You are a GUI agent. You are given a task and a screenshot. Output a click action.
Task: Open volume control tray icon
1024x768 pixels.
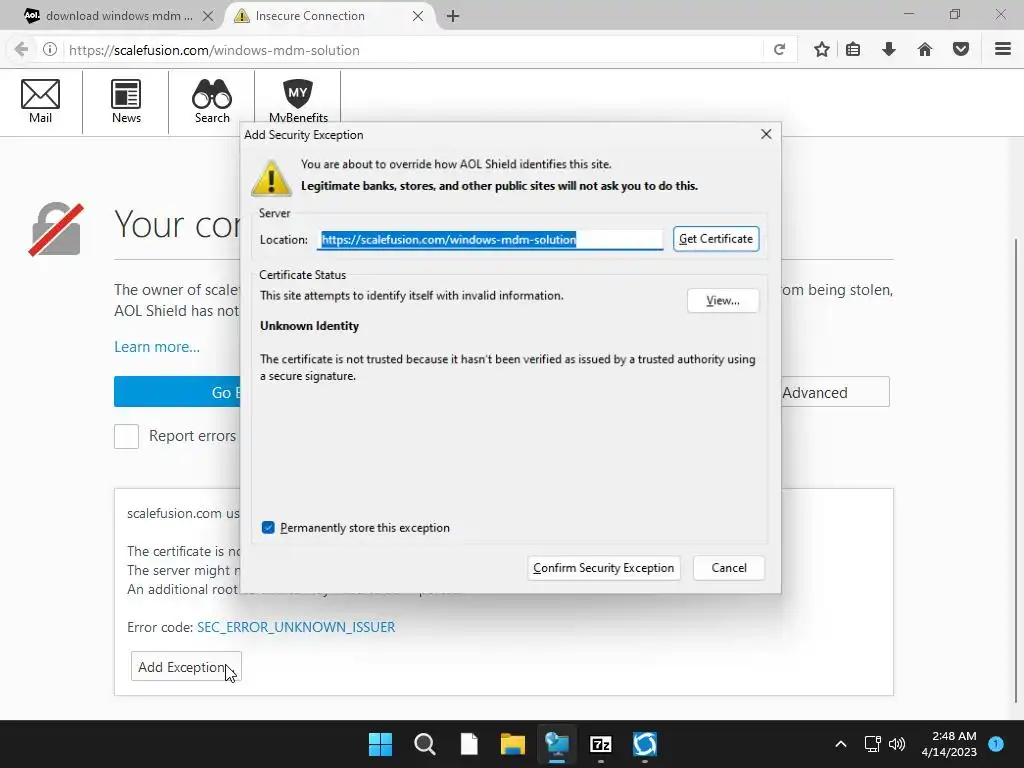click(897, 744)
